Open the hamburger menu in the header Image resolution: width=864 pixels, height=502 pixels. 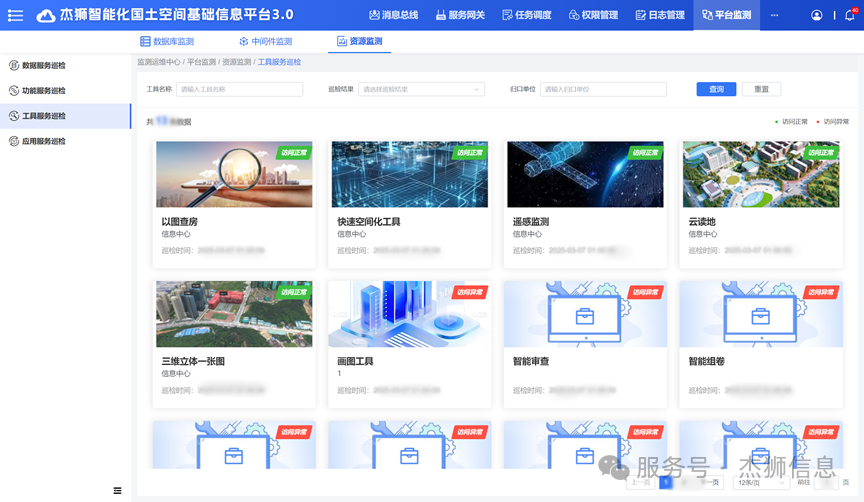(x=15, y=15)
